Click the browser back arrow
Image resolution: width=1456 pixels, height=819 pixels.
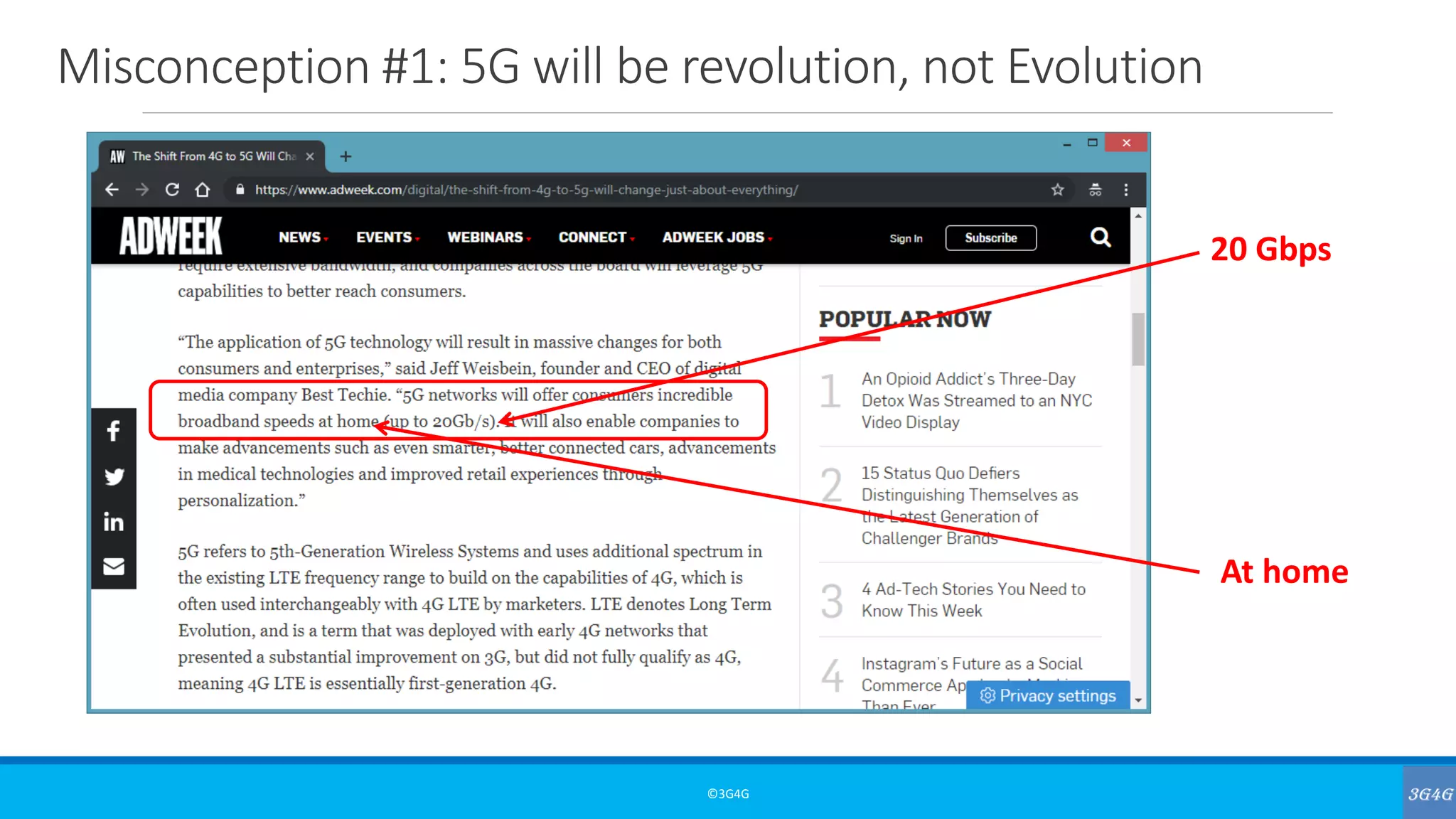pos(112,190)
